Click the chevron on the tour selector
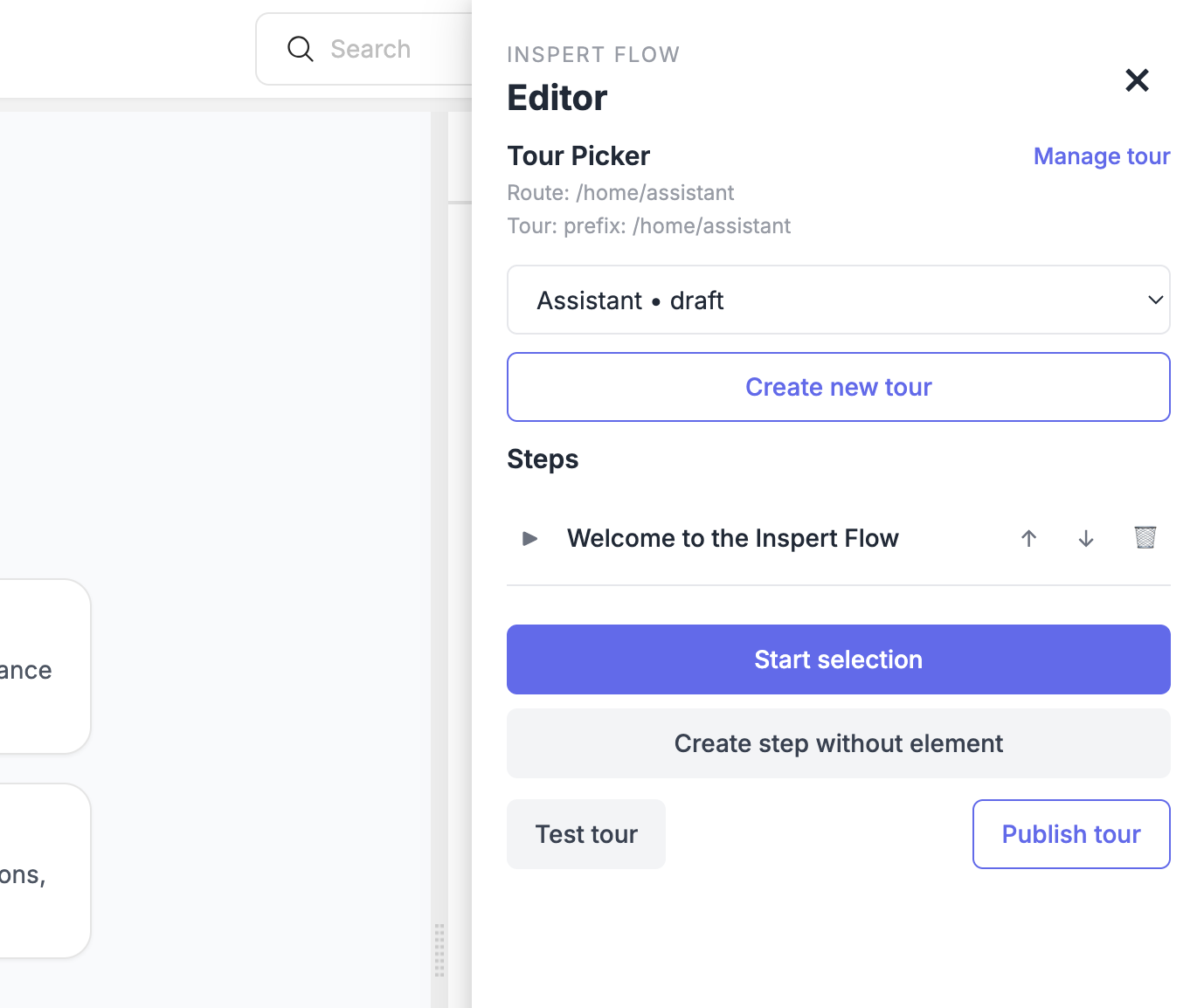 tap(1155, 300)
